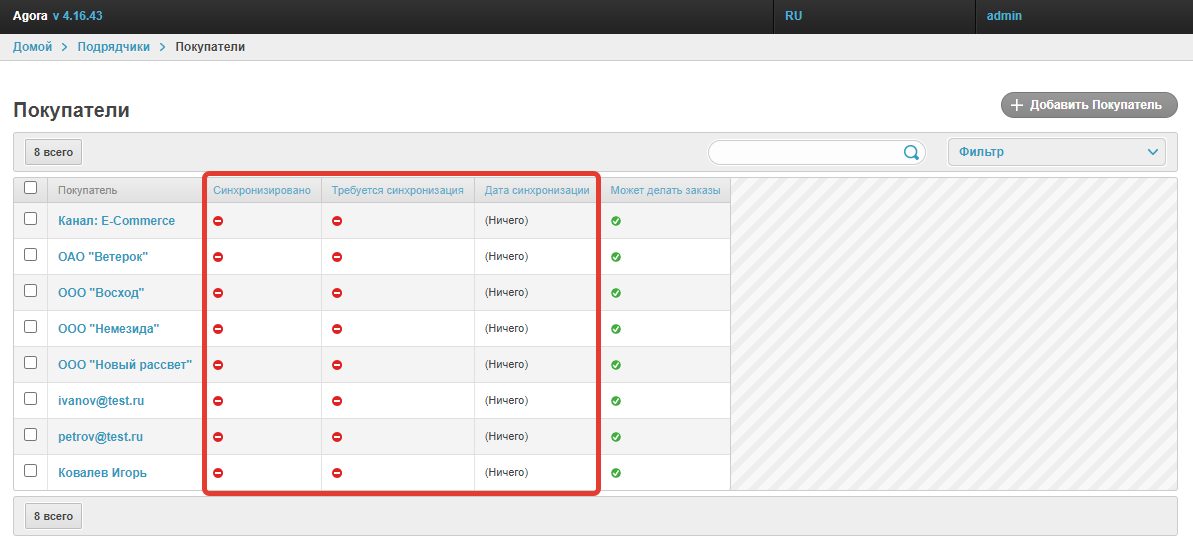Check the box for ООО "Новый рассвет"
1193x551 pixels.
point(30,363)
